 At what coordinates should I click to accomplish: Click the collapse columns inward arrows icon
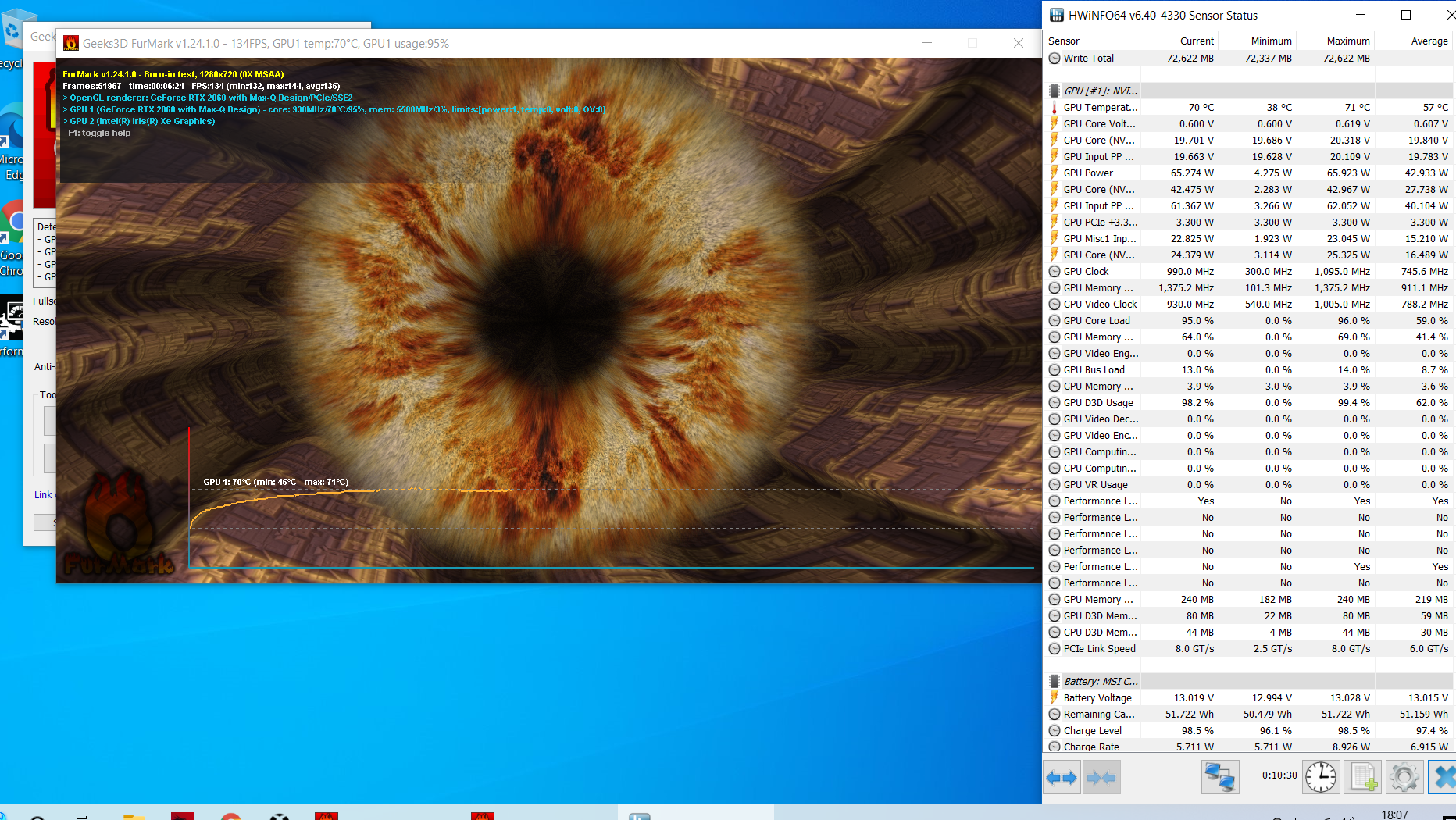1101,777
